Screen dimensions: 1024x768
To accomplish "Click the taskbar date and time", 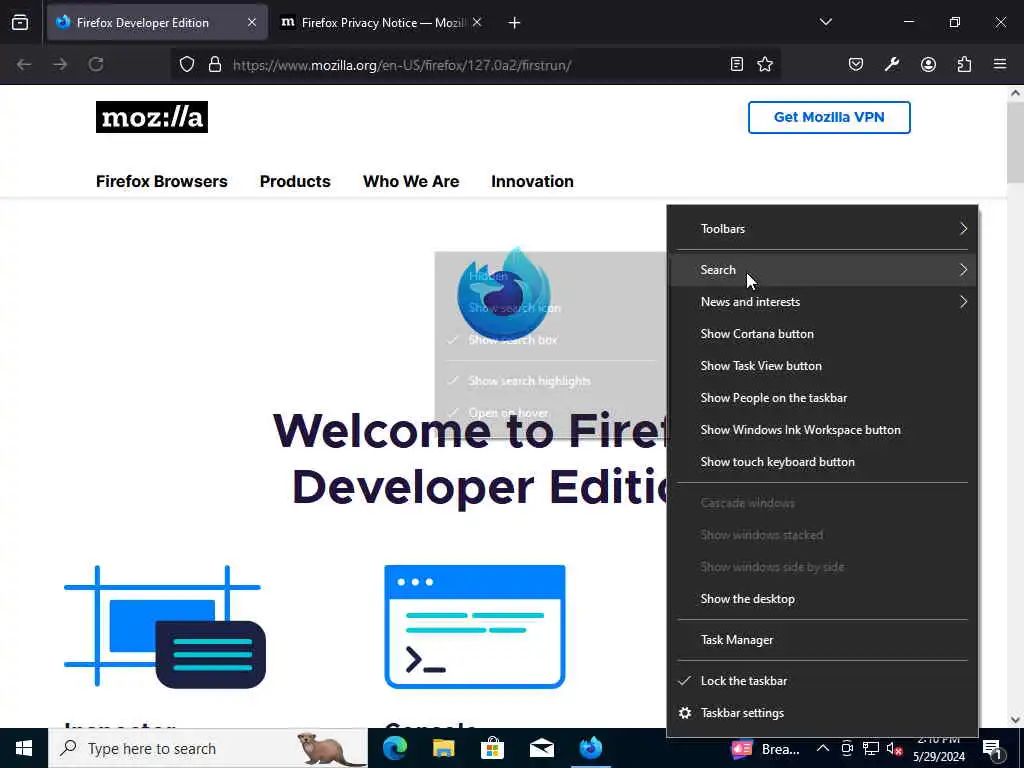I will coord(938,749).
